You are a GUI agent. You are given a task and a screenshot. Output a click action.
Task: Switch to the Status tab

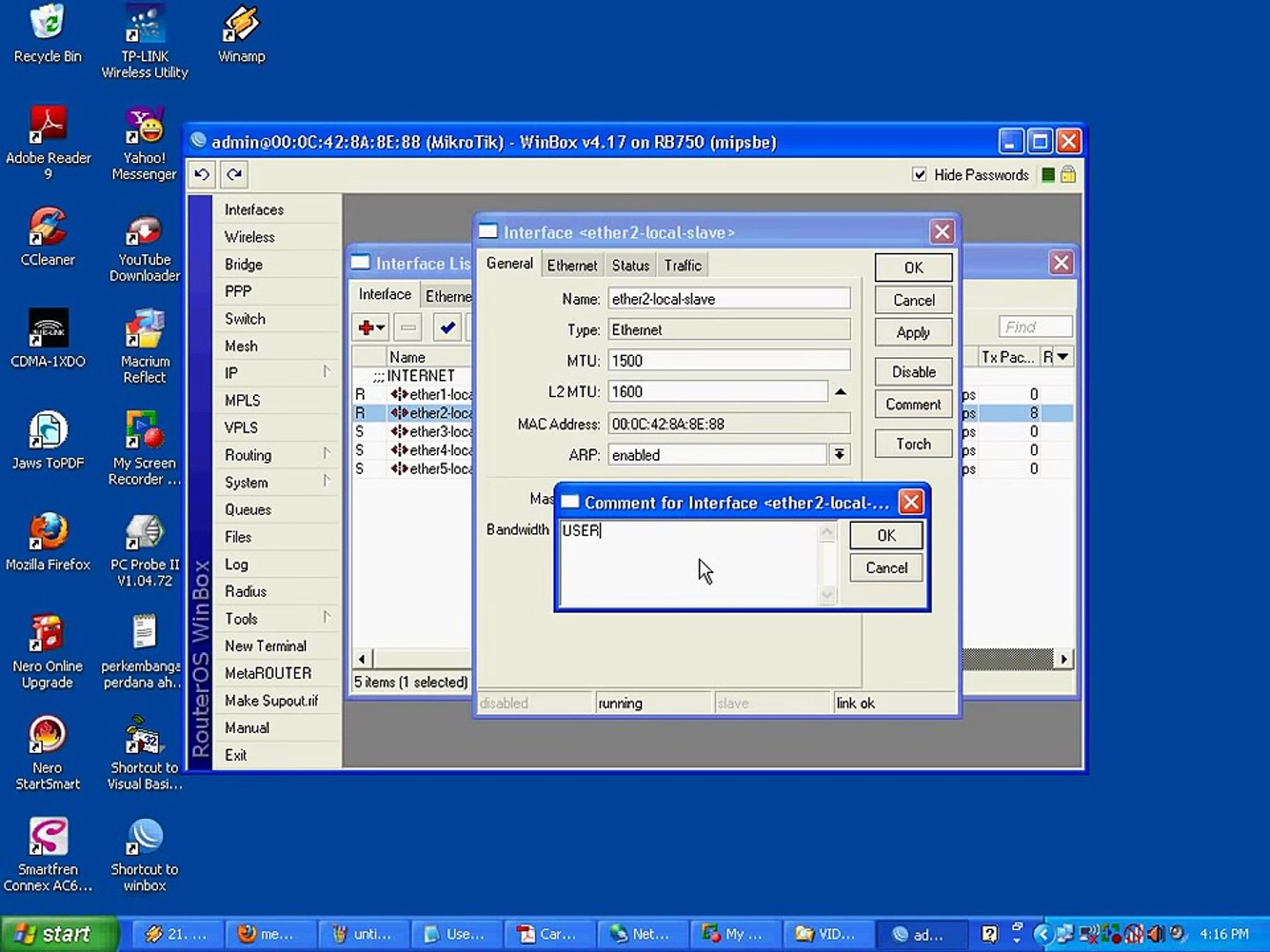coord(630,265)
